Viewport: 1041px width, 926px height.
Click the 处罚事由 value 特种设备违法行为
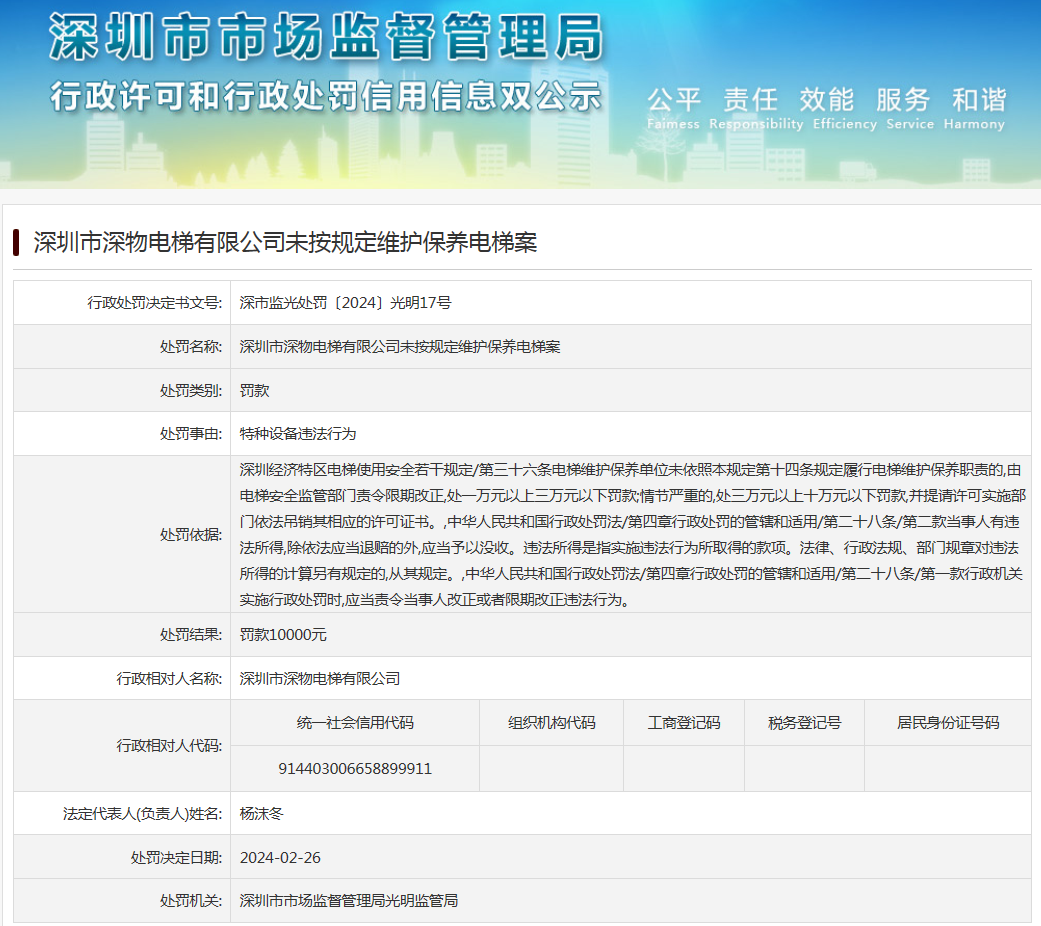coord(298,434)
